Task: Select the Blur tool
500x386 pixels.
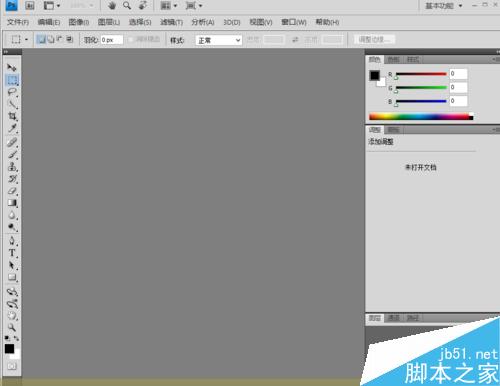Action: 12,215
